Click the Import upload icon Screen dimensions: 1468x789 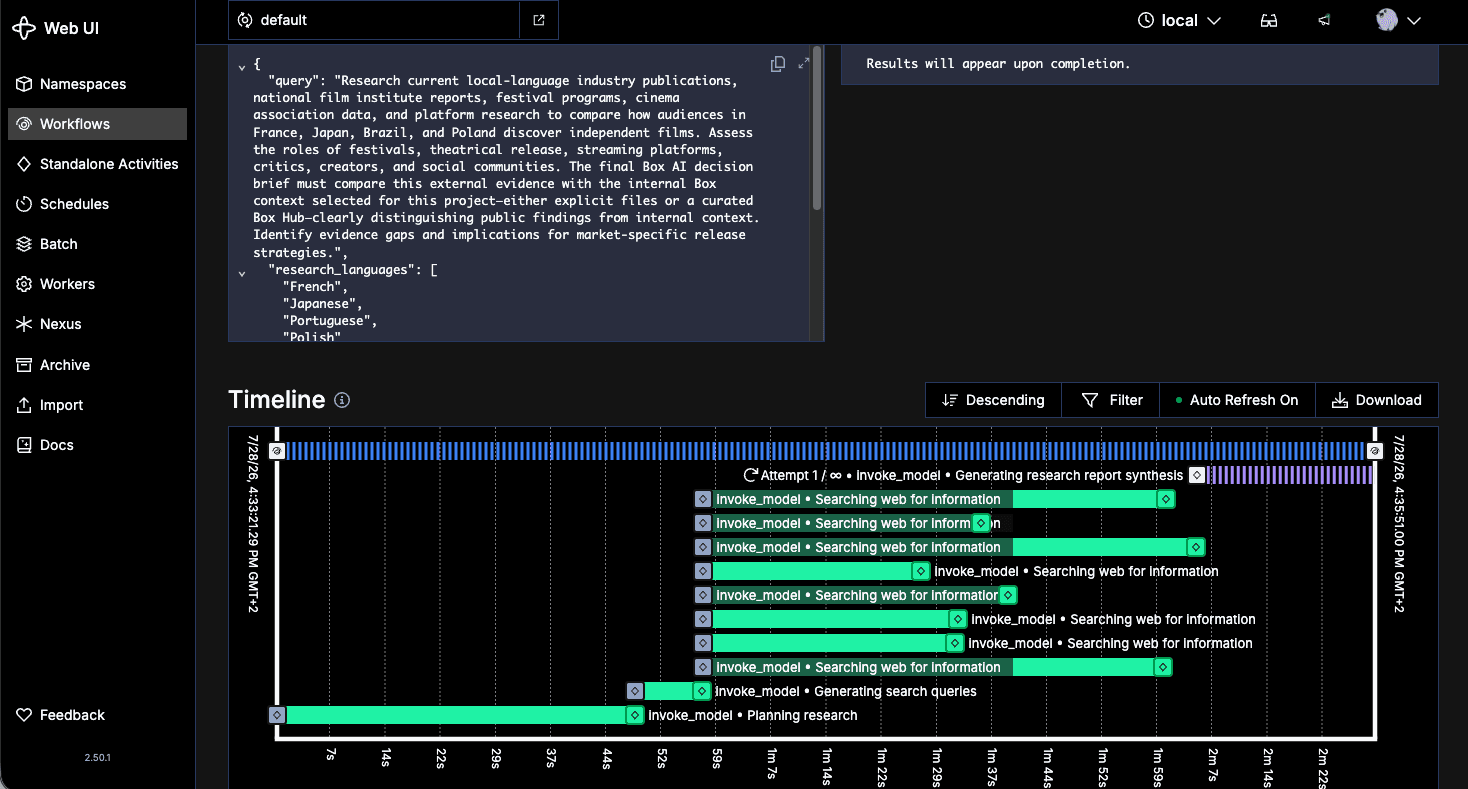point(24,405)
